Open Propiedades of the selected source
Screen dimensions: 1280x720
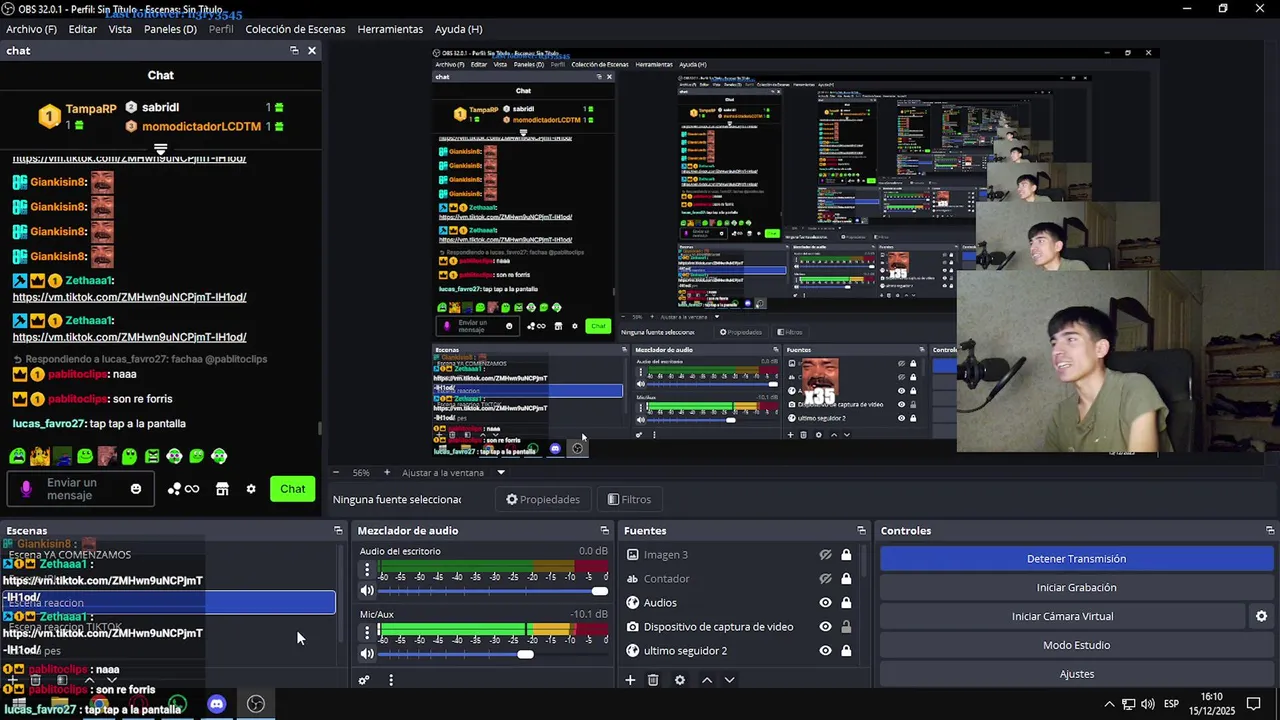point(543,499)
